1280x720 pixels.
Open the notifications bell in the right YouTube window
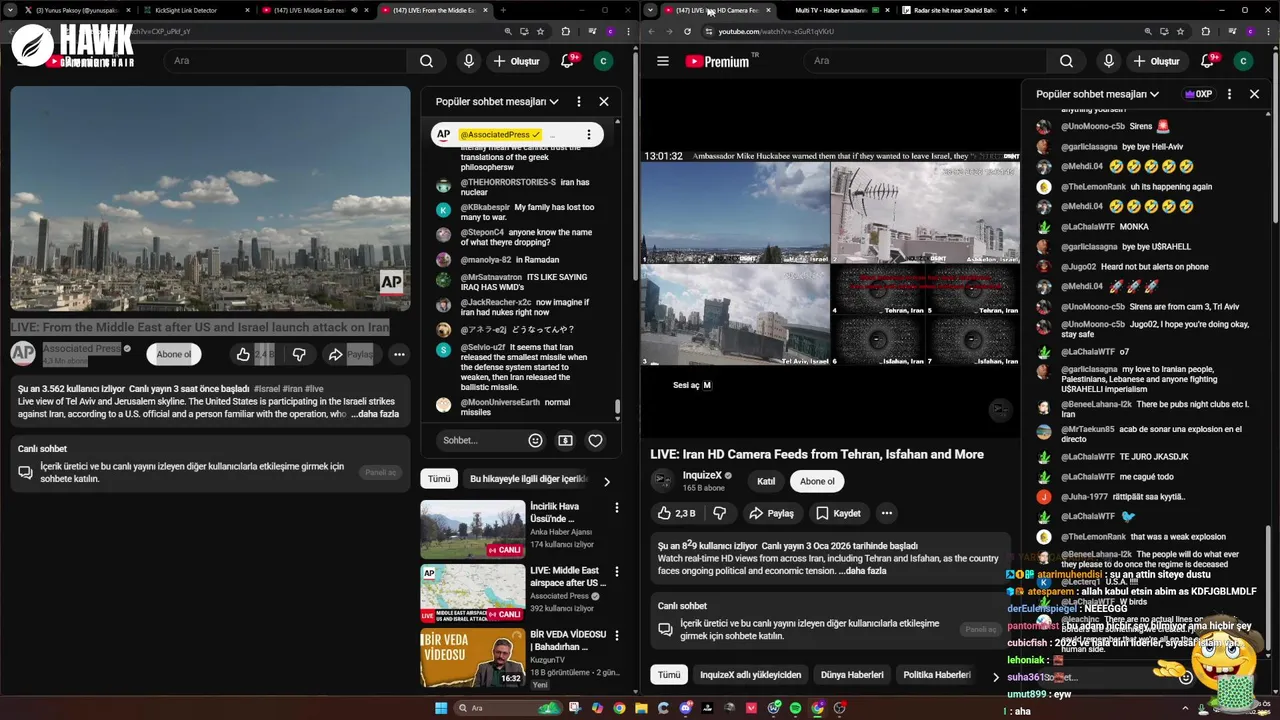(x=1207, y=61)
